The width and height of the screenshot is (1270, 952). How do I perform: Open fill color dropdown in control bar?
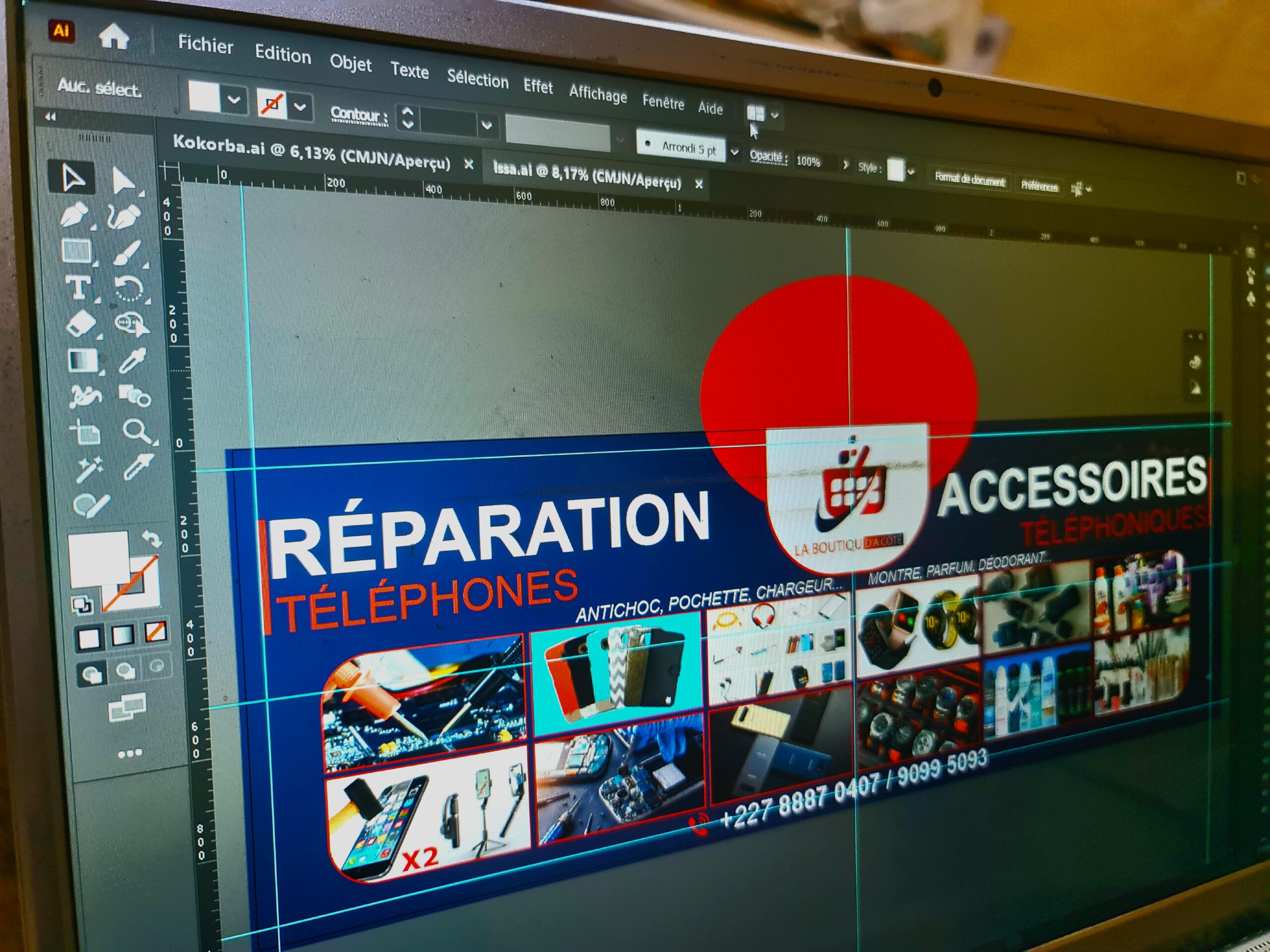pos(234,101)
